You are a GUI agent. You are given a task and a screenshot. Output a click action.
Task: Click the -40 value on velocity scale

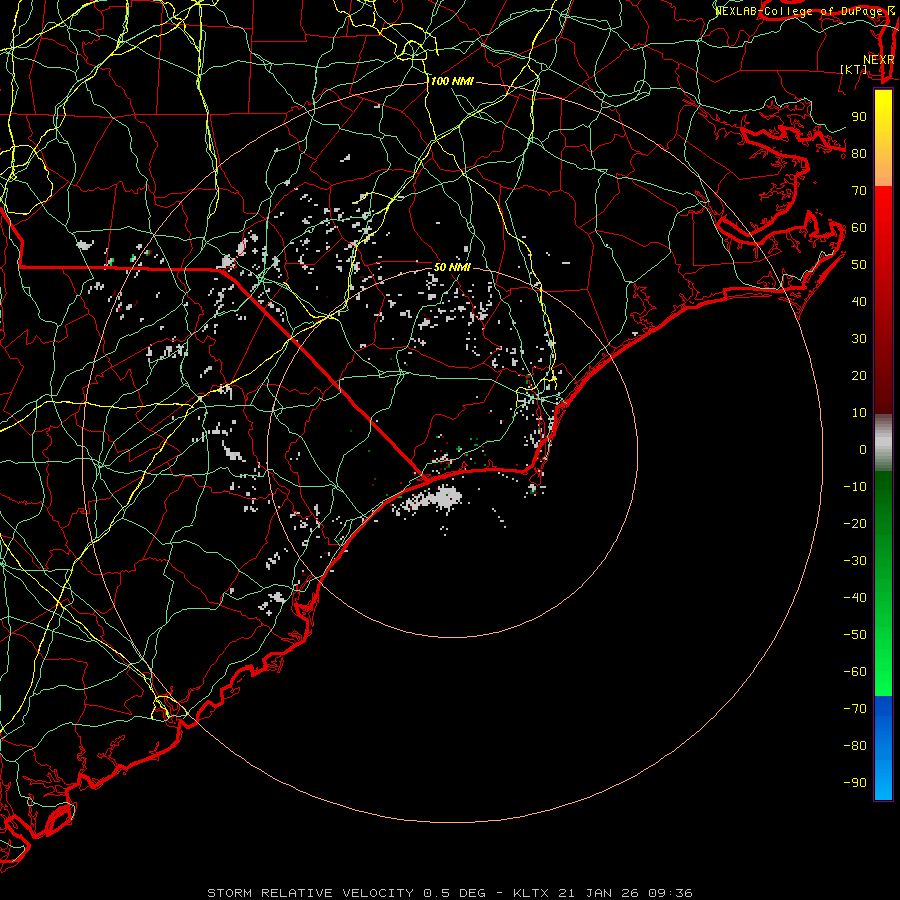click(855, 598)
